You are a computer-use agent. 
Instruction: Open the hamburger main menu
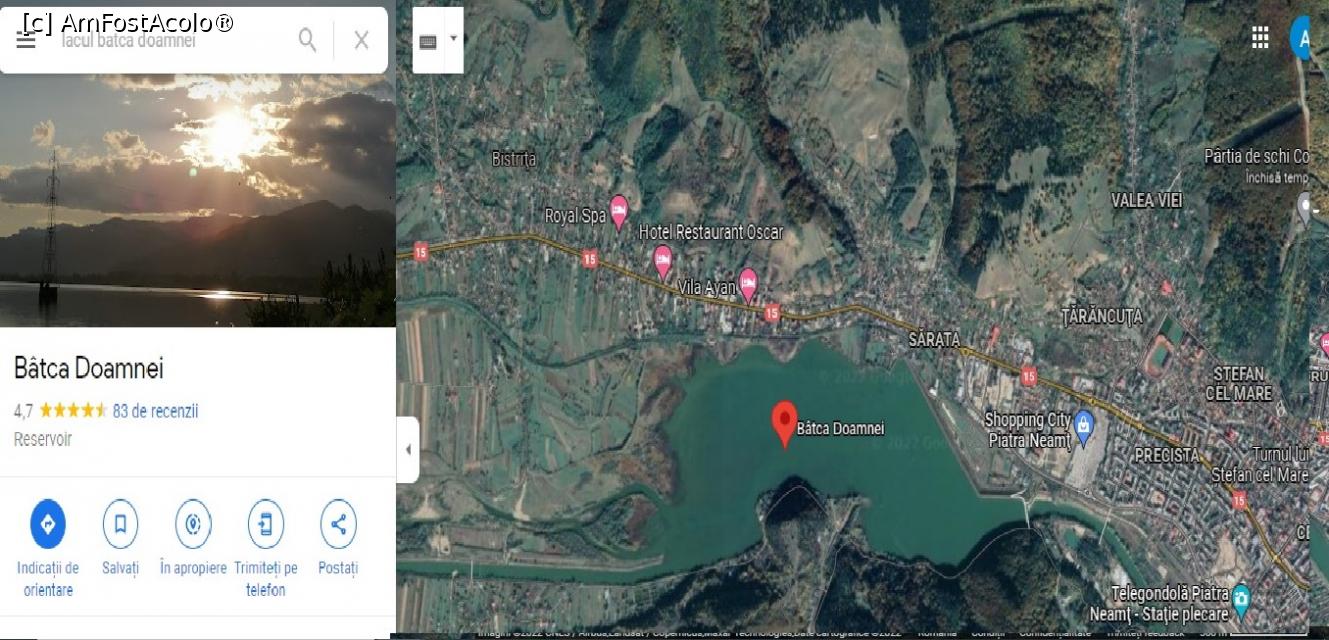[26, 40]
